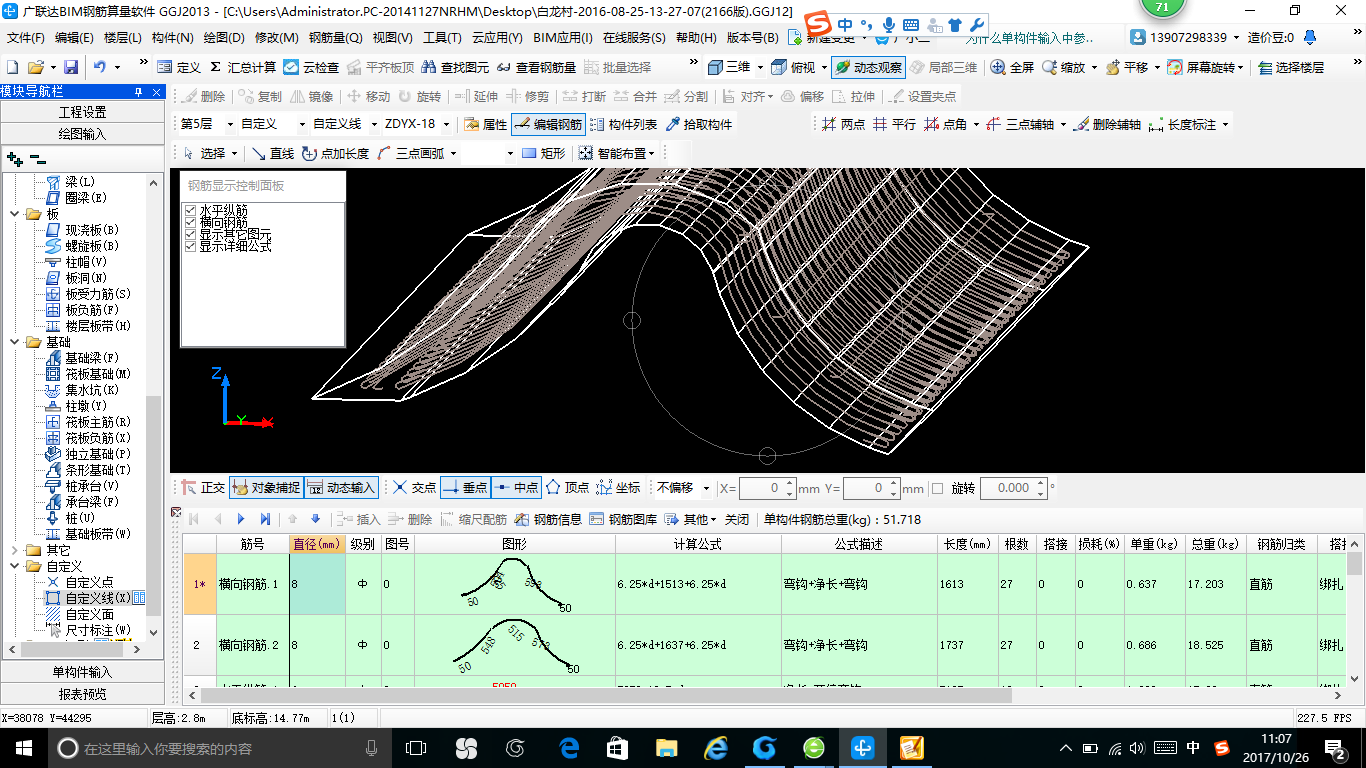The height and width of the screenshot is (768, 1366).
Task: Select 选择楼层 floor selection tool
Action: pyautogui.click(x=1291, y=67)
